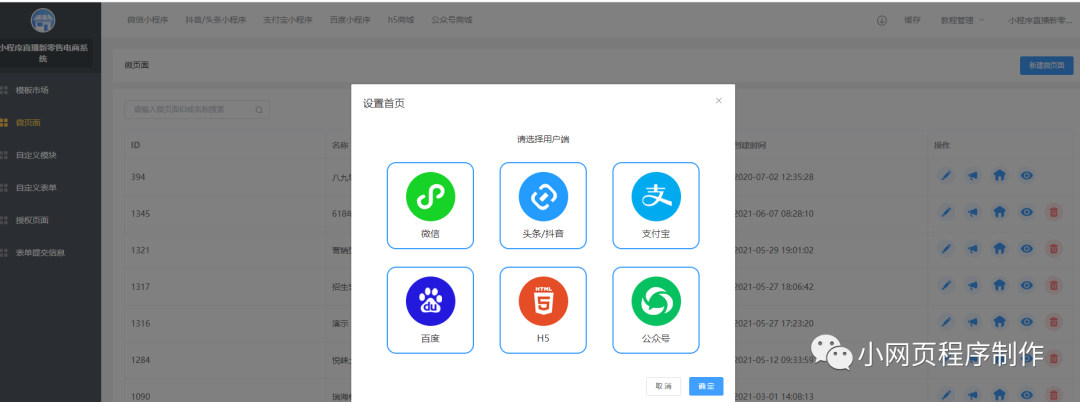Edit micro page ID 1317 with the pencil
This screenshot has width=1080, height=402.
[946, 286]
